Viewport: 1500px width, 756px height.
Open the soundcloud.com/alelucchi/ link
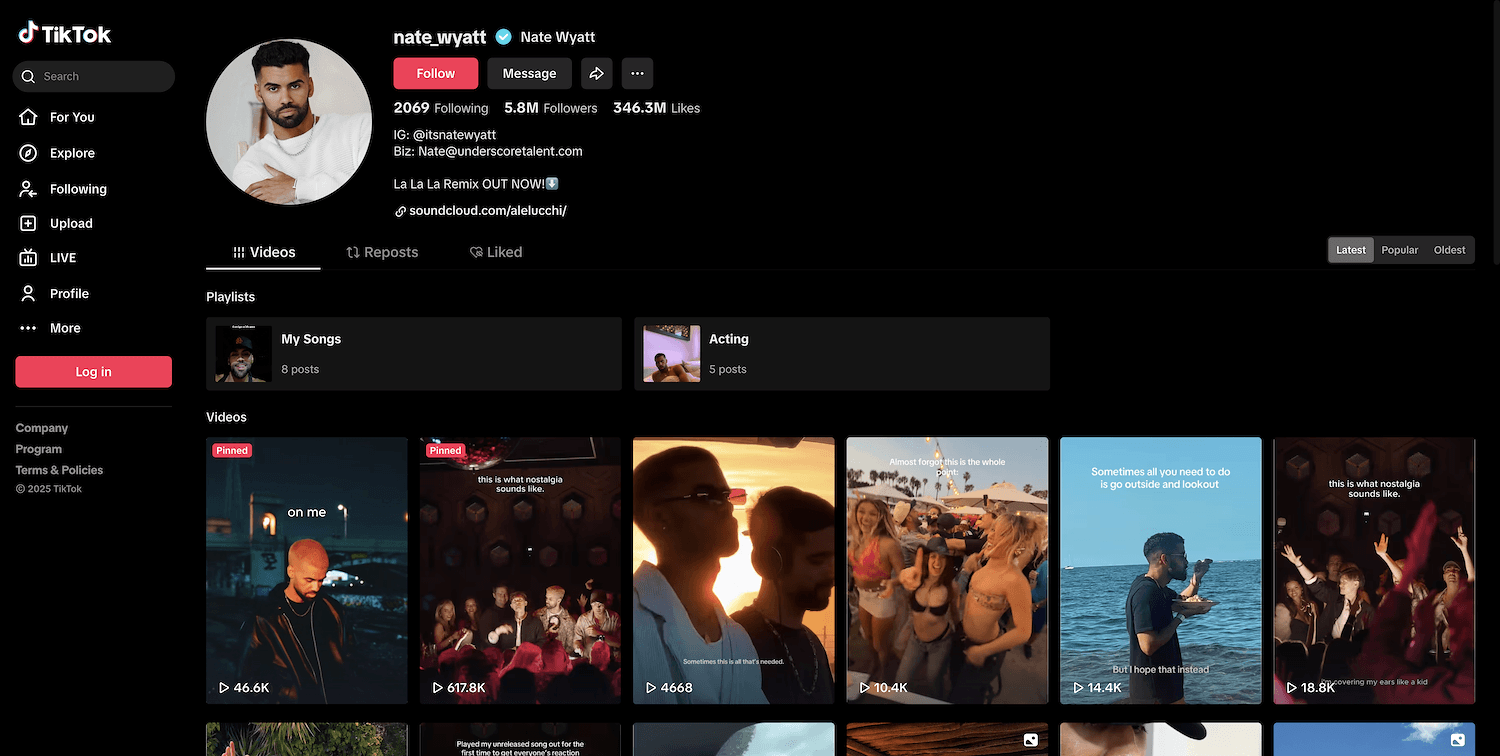[x=487, y=211]
